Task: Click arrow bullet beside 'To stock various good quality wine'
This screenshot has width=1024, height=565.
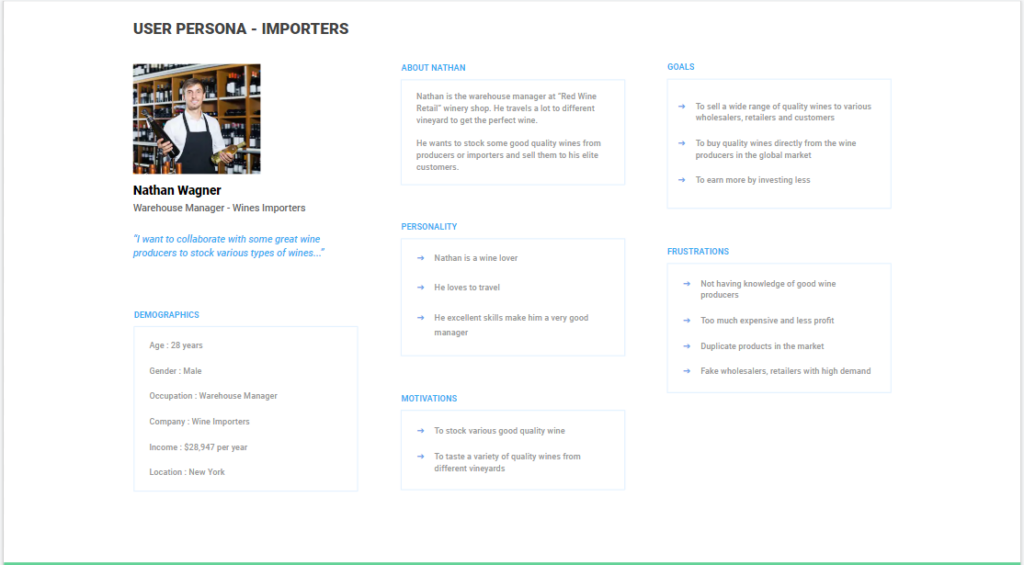Action: [x=421, y=430]
